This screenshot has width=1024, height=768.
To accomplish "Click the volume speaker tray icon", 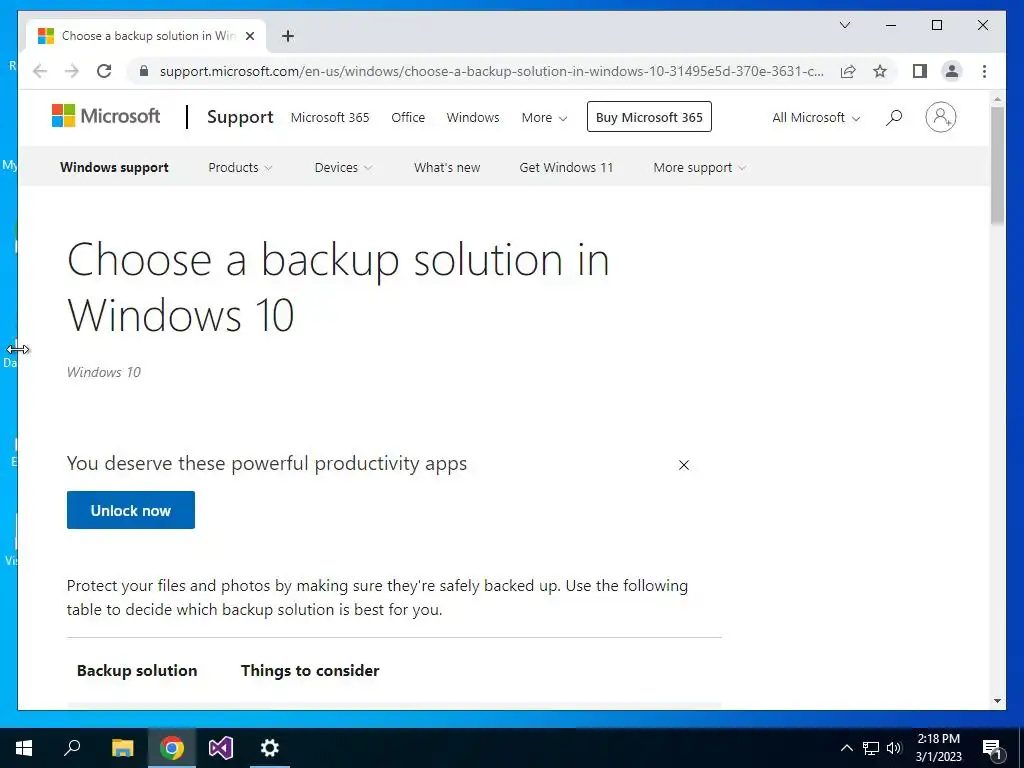I will click(894, 748).
